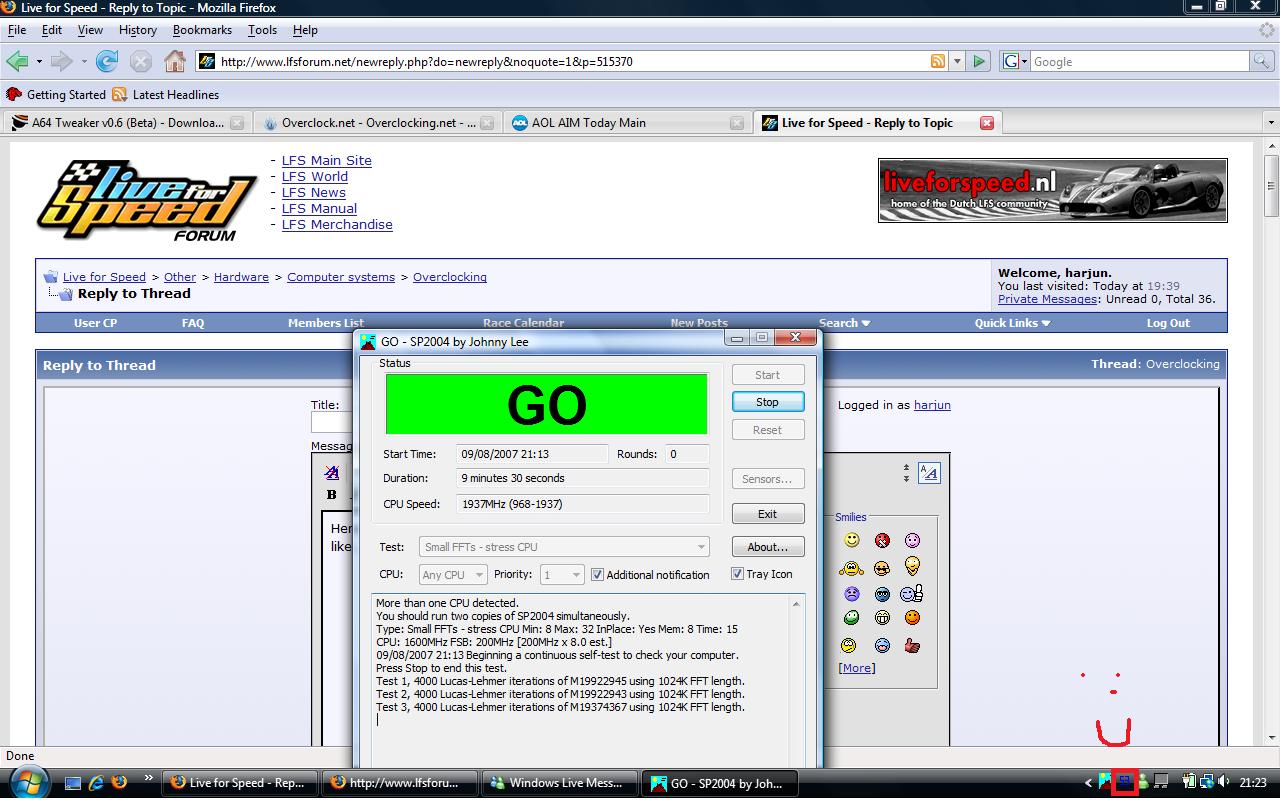This screenshot has width=1280, height=800.
Task: Open the LFS Manual link
Action: 319,208
